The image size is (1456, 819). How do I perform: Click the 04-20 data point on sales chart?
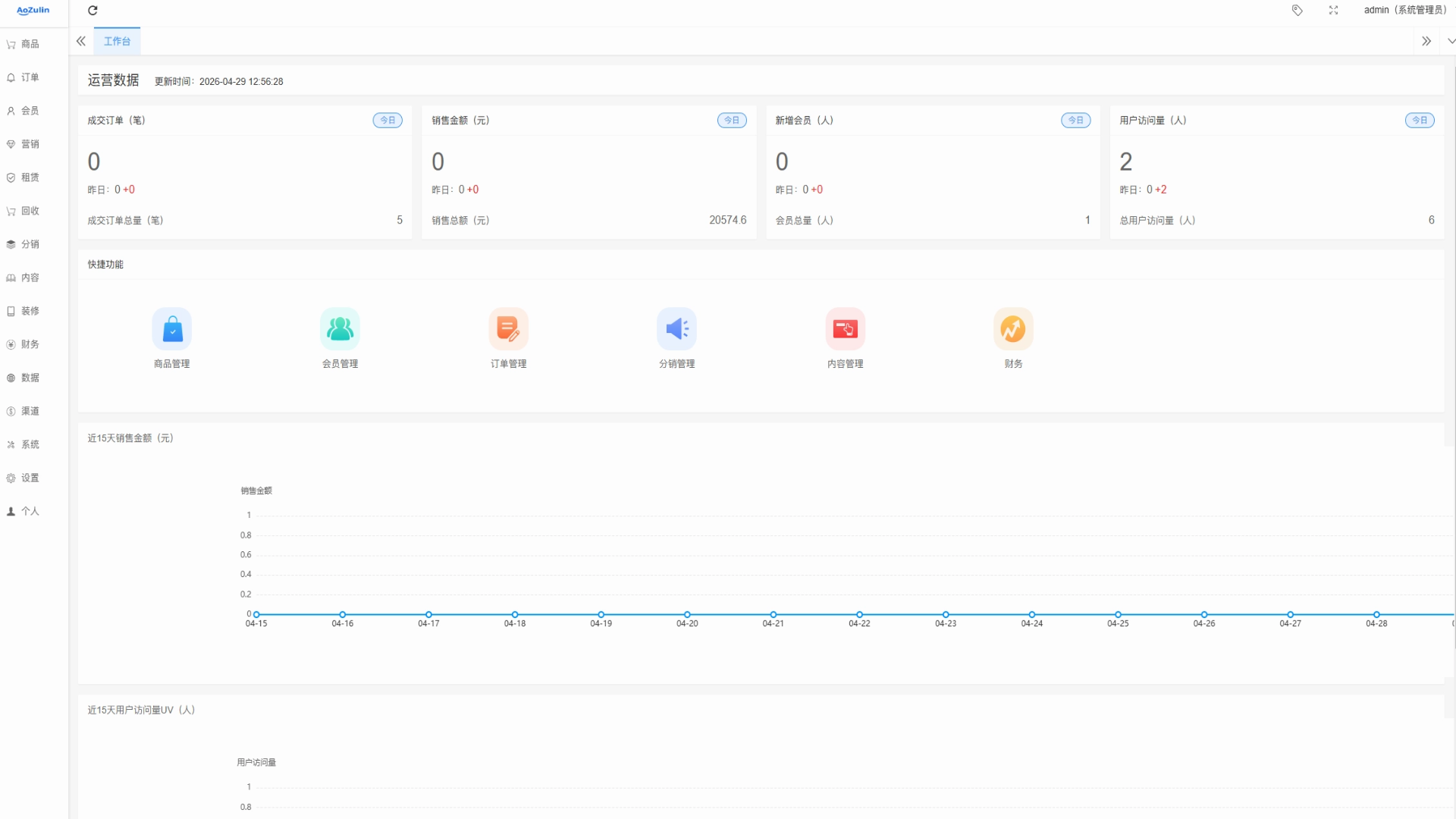tap(687, 614)
